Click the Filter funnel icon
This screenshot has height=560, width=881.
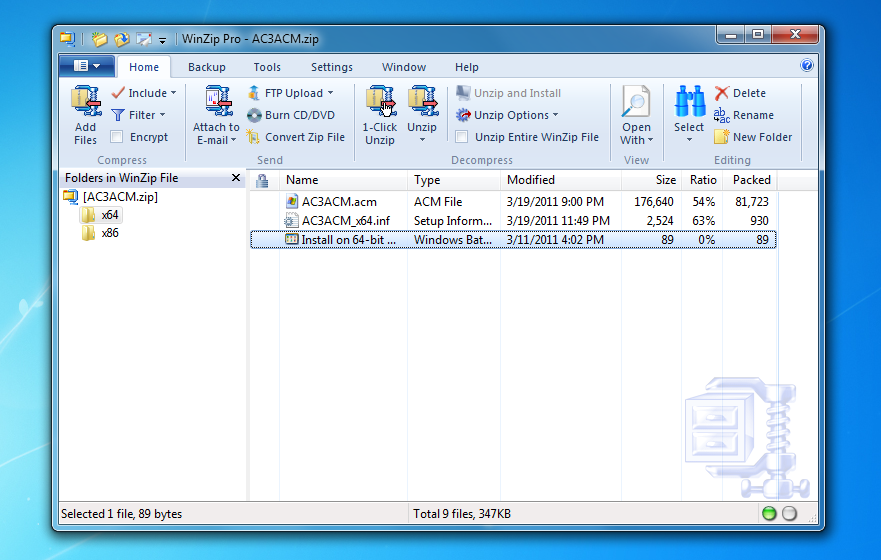pyautogui.click(x=118, y=115)
